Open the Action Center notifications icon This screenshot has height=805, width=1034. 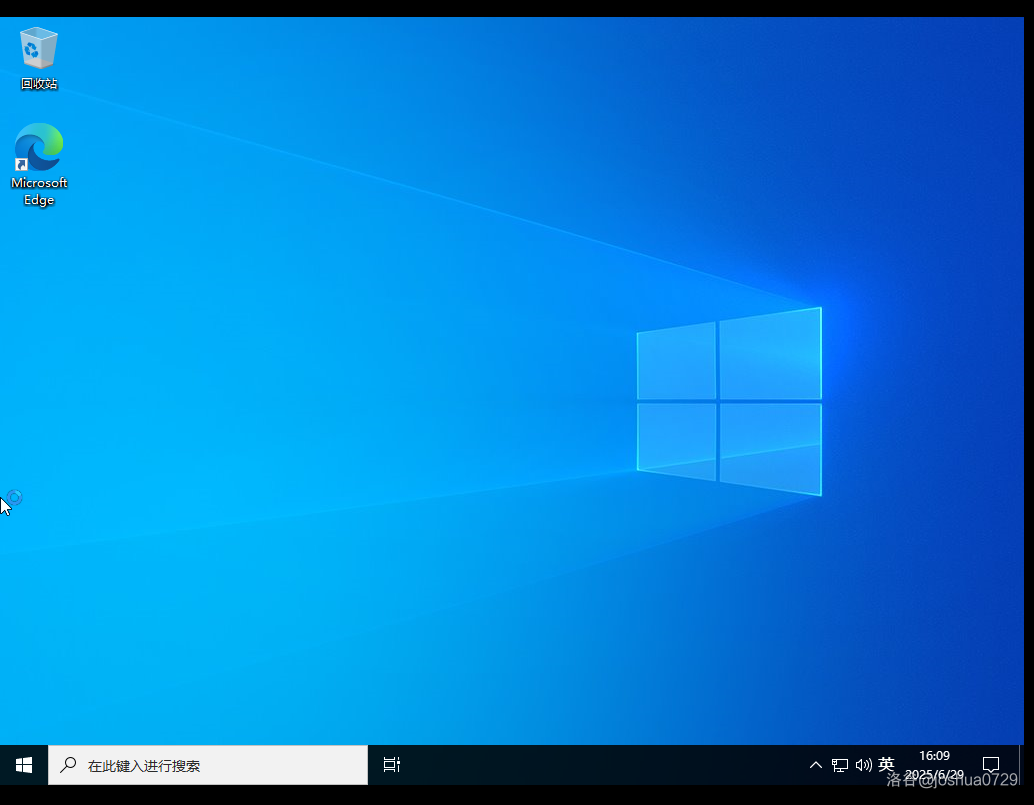tap(990, 765)
